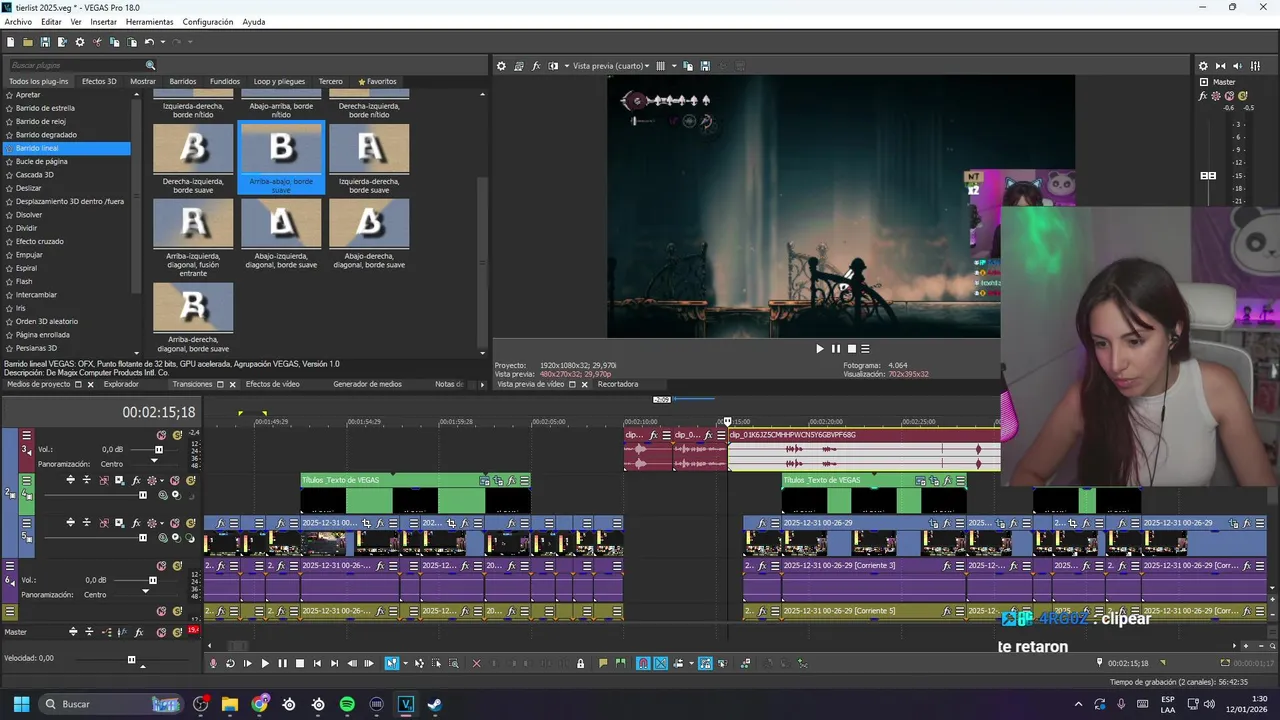Choose Derecha-izquierda, borde suave preset thumbnail
1280x720 pixels.
(x=193, y=148)
